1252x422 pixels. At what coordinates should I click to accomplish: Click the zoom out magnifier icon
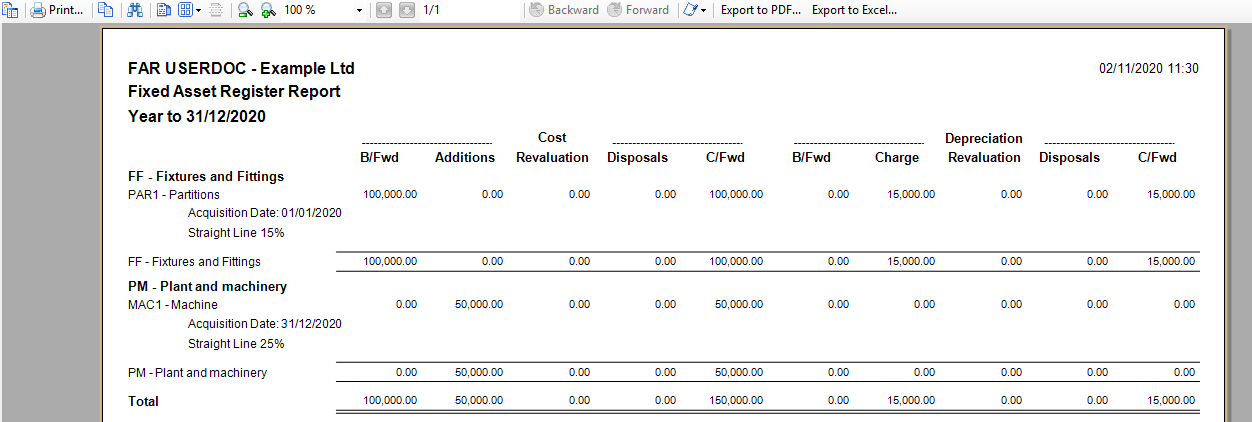(245, 10)
